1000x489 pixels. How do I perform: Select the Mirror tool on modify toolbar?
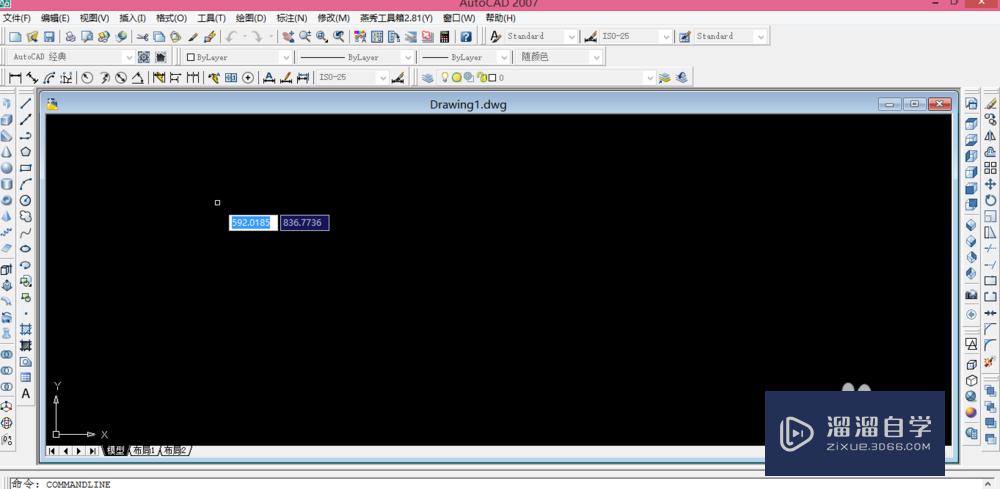click(x=990, y=135)
